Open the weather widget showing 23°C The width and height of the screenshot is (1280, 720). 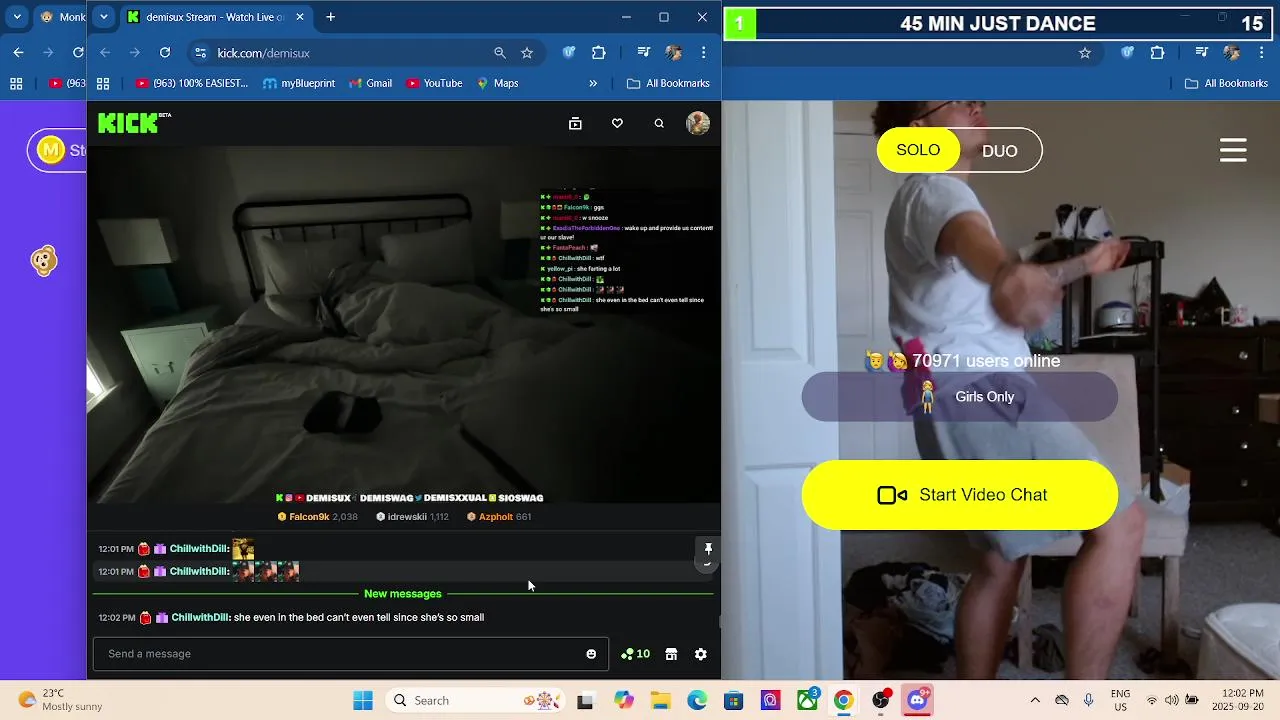coord(60,700)
